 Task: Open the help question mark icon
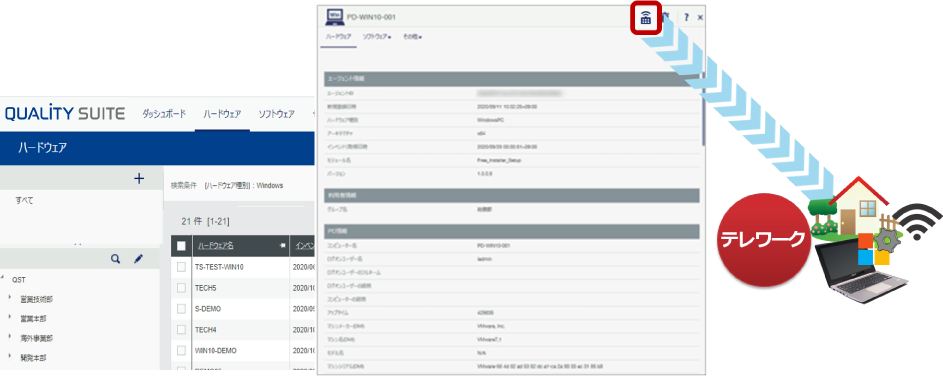tap(686, 18)
